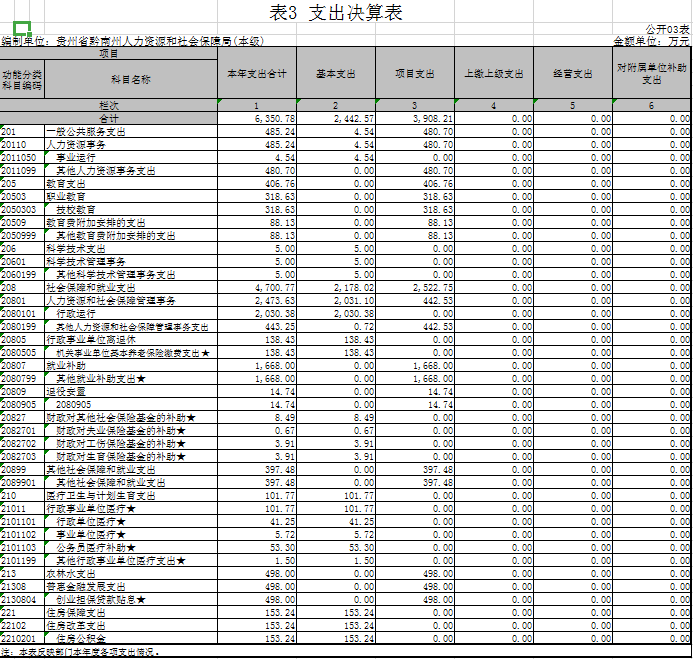Select '财政对生育保险基金的补助★' cell
This screenshot has width=693, height=659.
pyautogui.click(x=131, y=457)
